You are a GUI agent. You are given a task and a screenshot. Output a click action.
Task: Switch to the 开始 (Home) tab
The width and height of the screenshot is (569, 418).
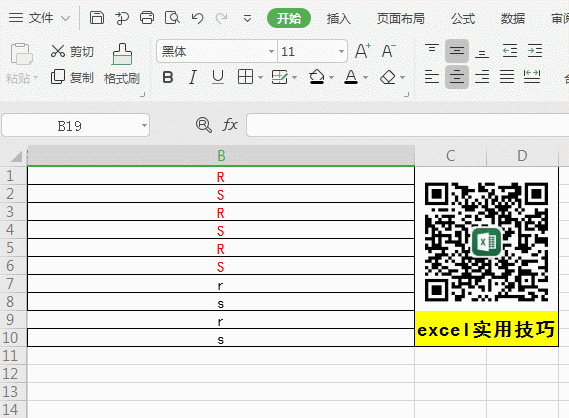[289, 18]
